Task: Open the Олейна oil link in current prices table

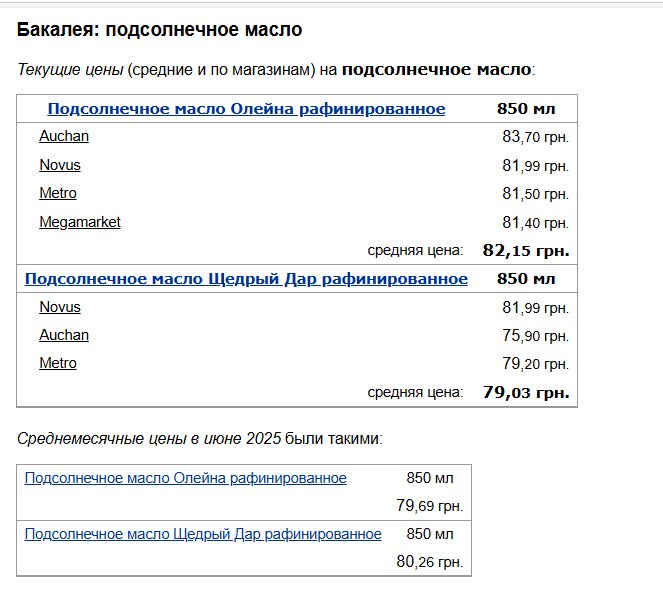Action: 246,109
